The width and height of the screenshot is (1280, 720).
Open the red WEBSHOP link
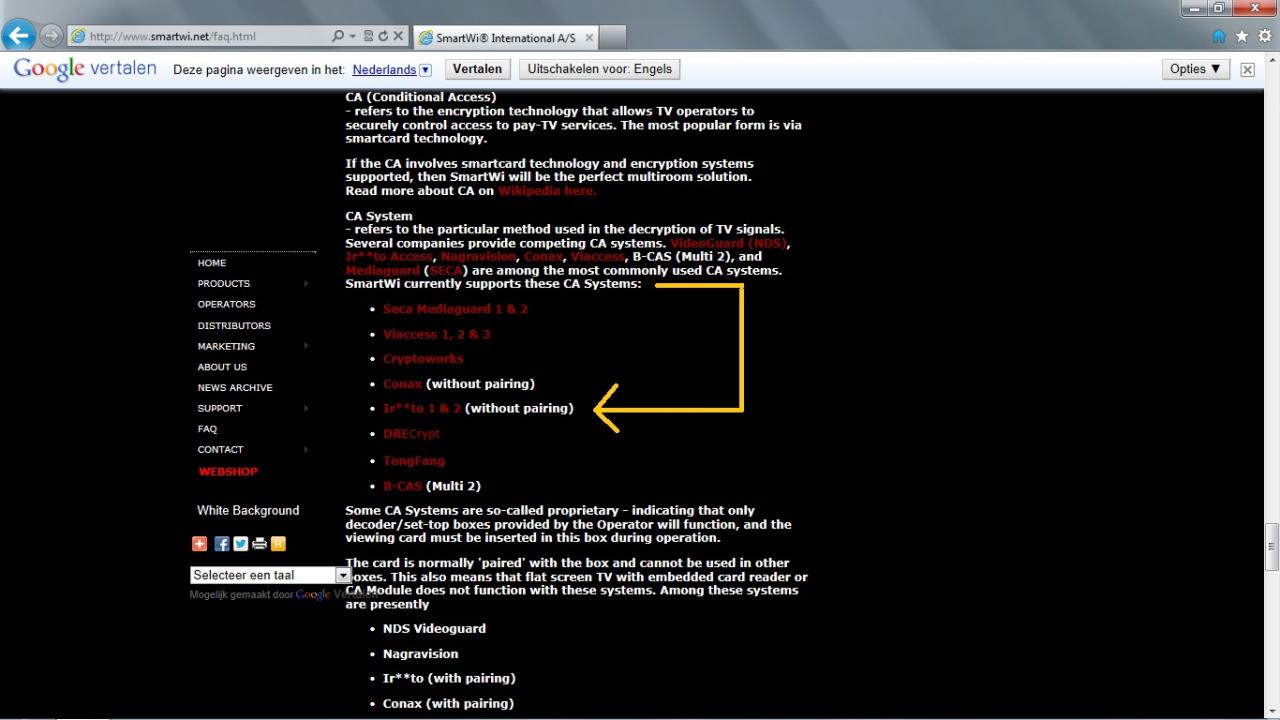click(228, 471)
